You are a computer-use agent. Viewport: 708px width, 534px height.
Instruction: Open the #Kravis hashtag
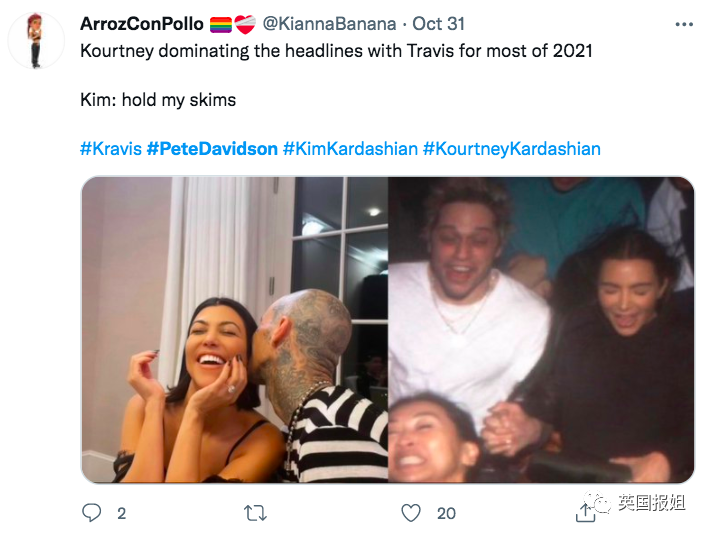pyautogui.click(x=110, y=149)
